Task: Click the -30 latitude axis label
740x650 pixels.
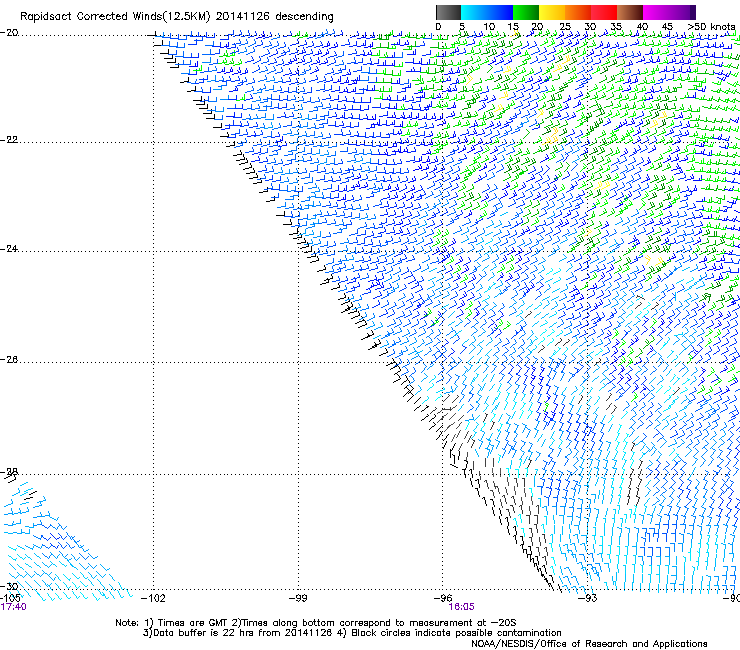Action: pyautogui.click(x=9, y=586)
